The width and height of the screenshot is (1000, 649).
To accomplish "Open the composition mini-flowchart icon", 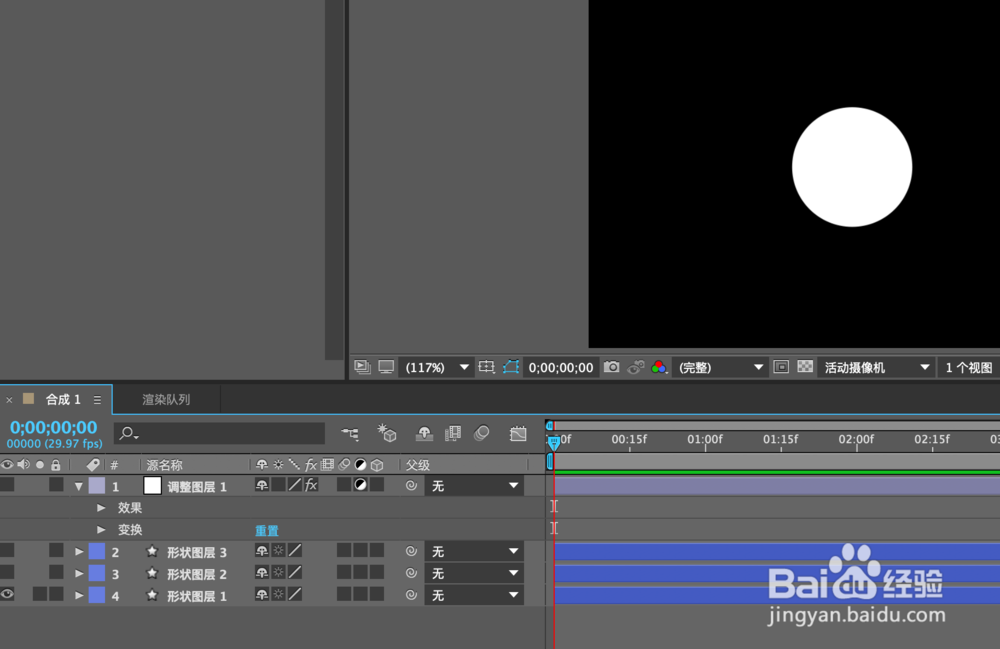I will [x=350, y=434].
